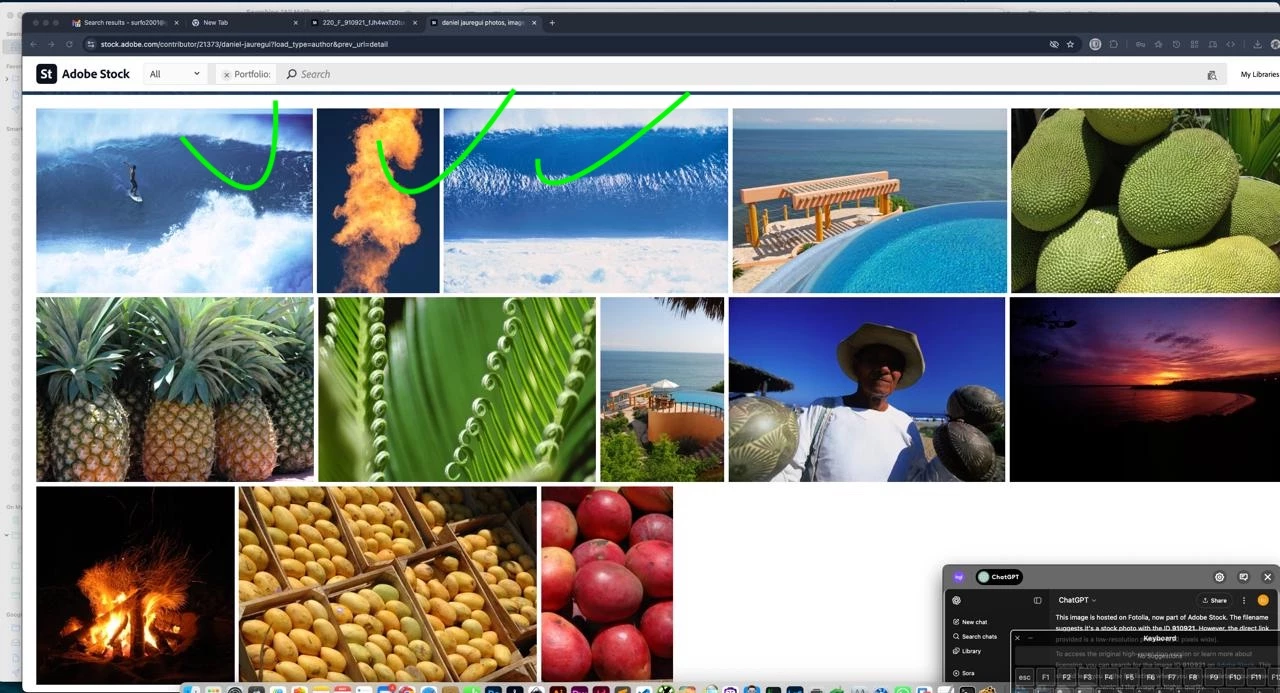Open the pergola and infinity pool photo

pyautogui.click(x=869, y=200)
